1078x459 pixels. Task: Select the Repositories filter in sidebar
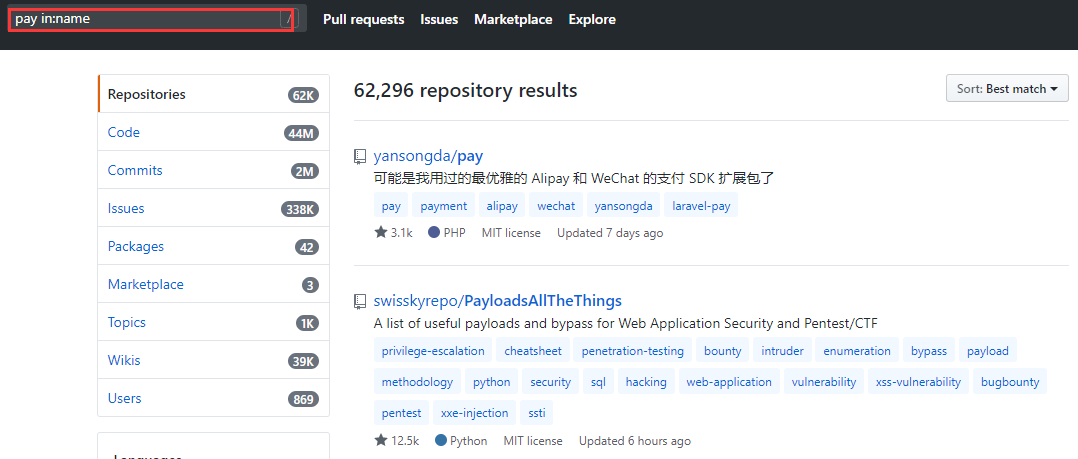pos(214,94)
